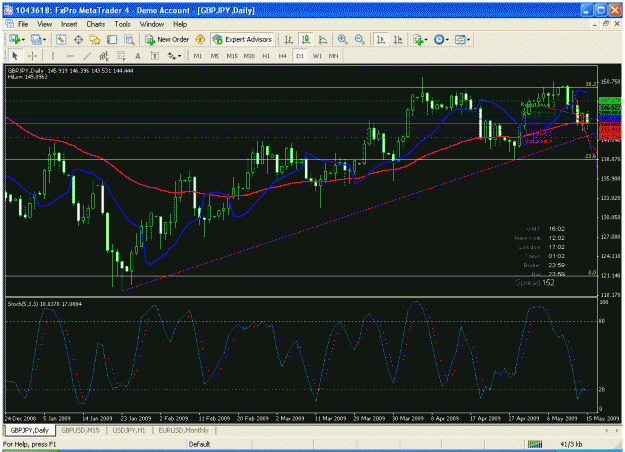
Task: Toggle Chart Shift
Action: pos(398,39)
